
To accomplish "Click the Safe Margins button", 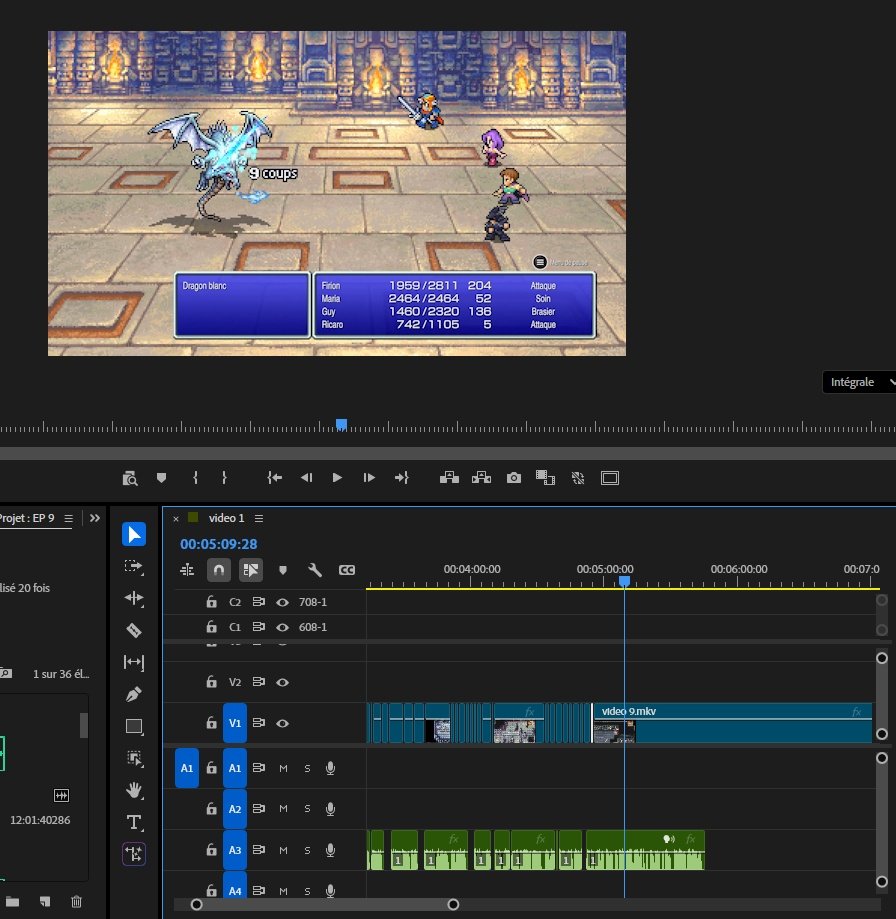I will (x=609, y=478).
